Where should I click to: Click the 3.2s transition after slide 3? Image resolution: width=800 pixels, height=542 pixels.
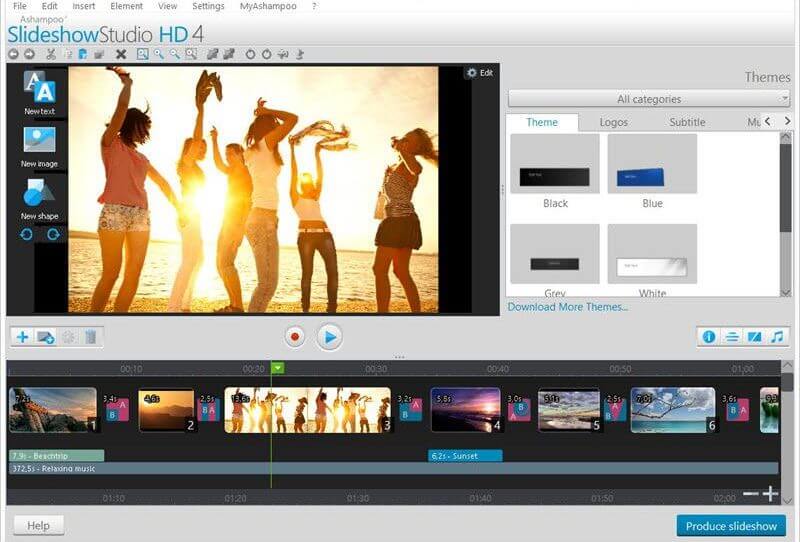tap(411, 409)
